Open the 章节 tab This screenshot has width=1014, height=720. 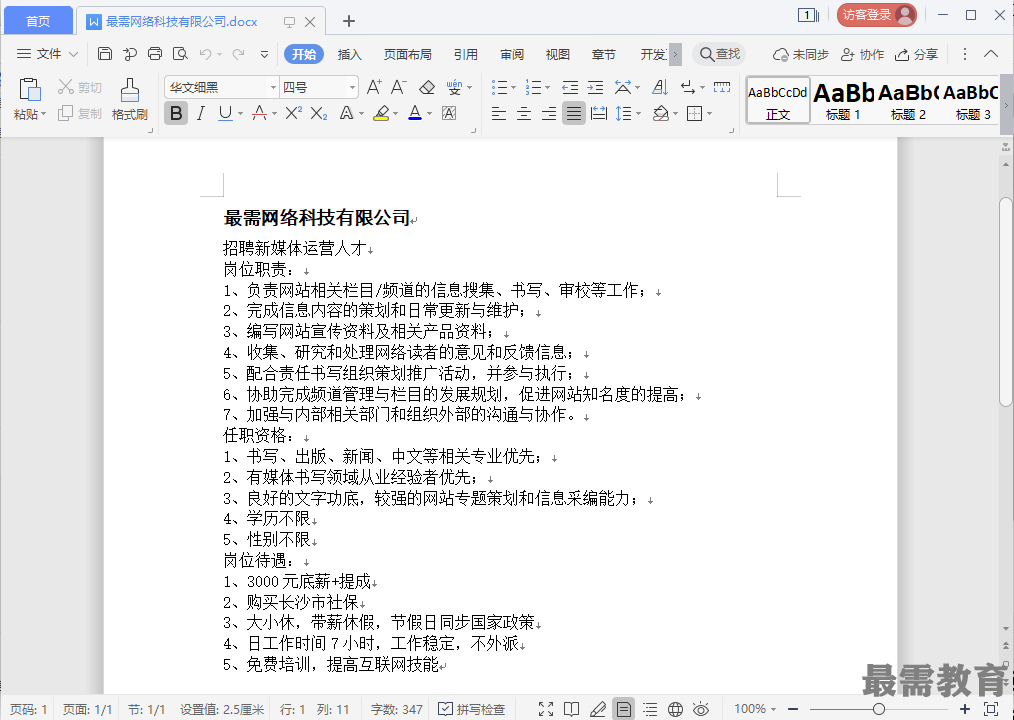point(603,54)
